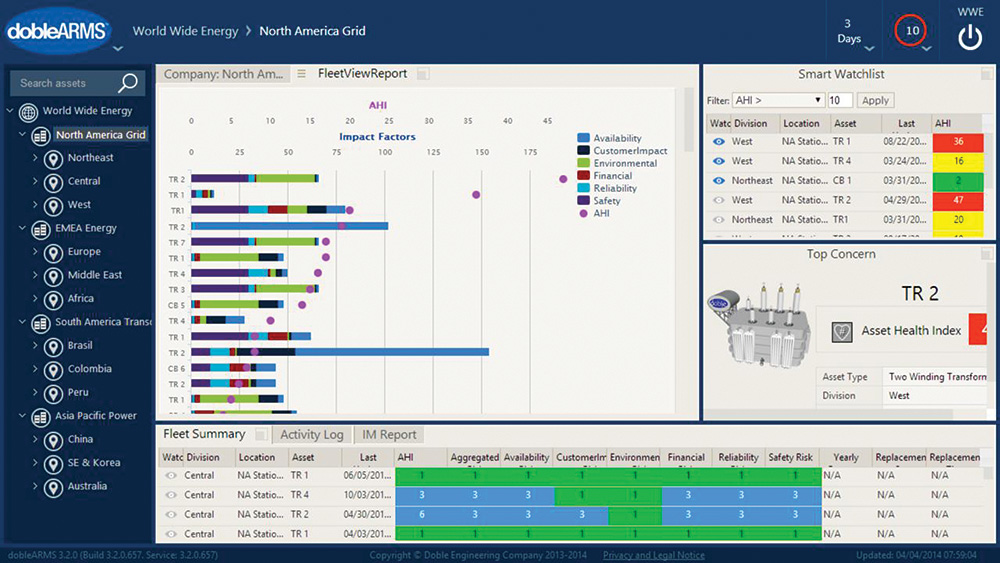Viewport: 1000px width, 563px height.
Task: Click the World Wide Energy globe icon
Action: [28, 112]
